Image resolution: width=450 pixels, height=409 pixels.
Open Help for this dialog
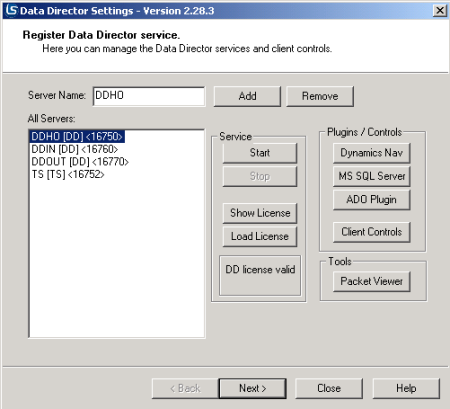[x=406, y=388]
